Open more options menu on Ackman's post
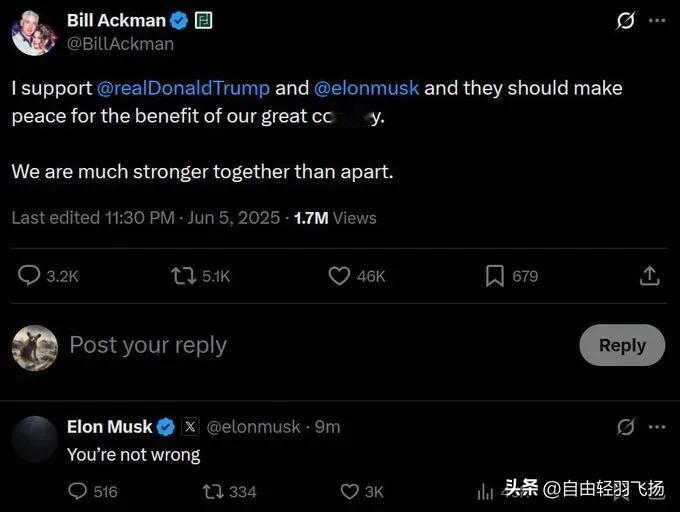Viewport: 680px width, 512px height. coord(657,21)
